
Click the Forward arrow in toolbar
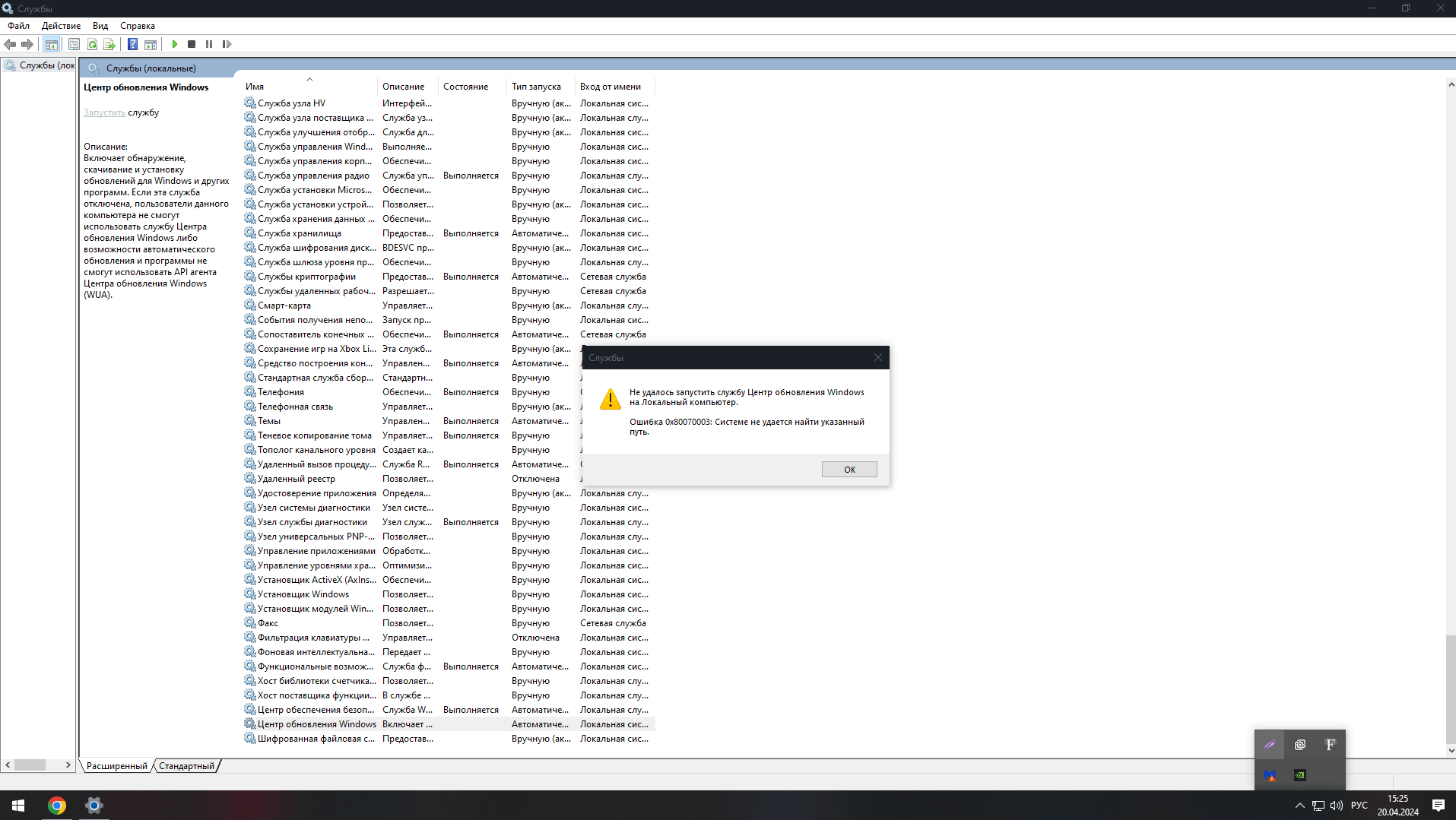(27, 44)
